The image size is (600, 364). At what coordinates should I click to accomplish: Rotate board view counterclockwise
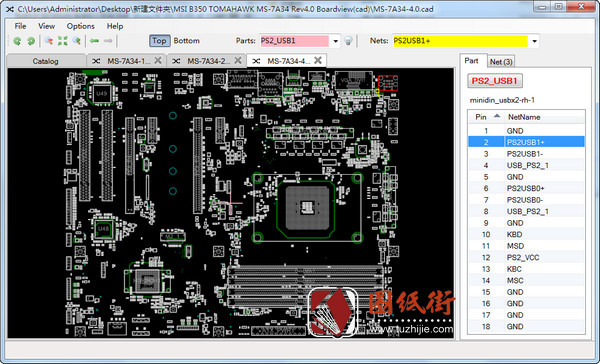[x=17, y=41]
